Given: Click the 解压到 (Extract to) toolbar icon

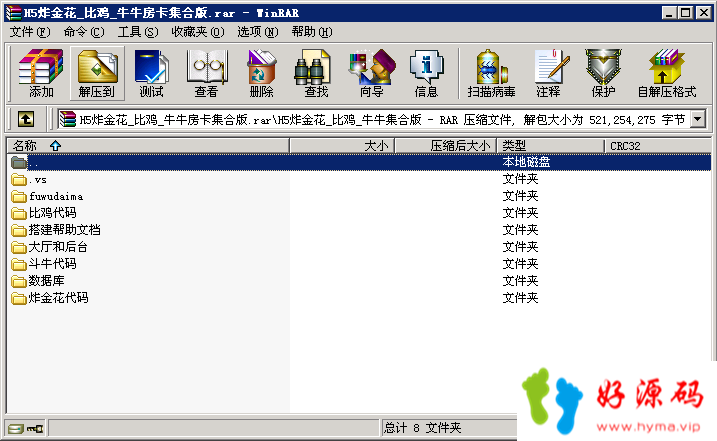Looking at the screenshot, I should point(97,73).
